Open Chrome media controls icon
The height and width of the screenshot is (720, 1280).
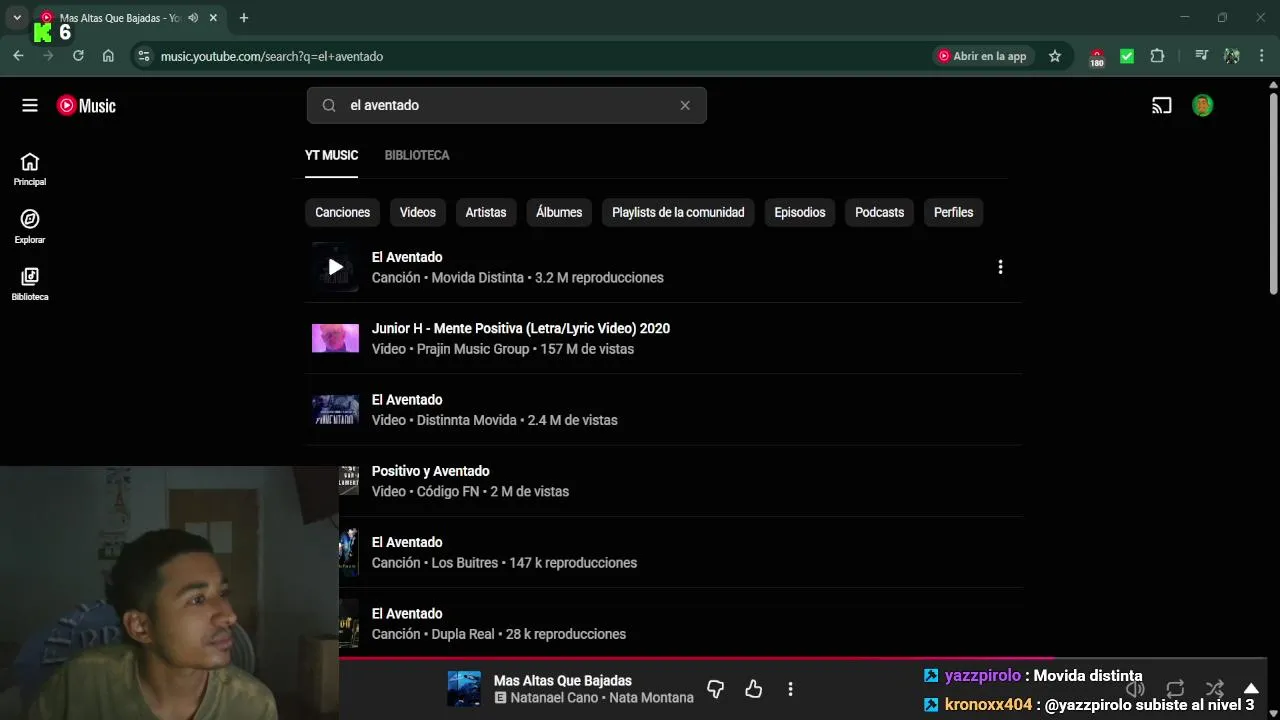(x=1202, y=56)
